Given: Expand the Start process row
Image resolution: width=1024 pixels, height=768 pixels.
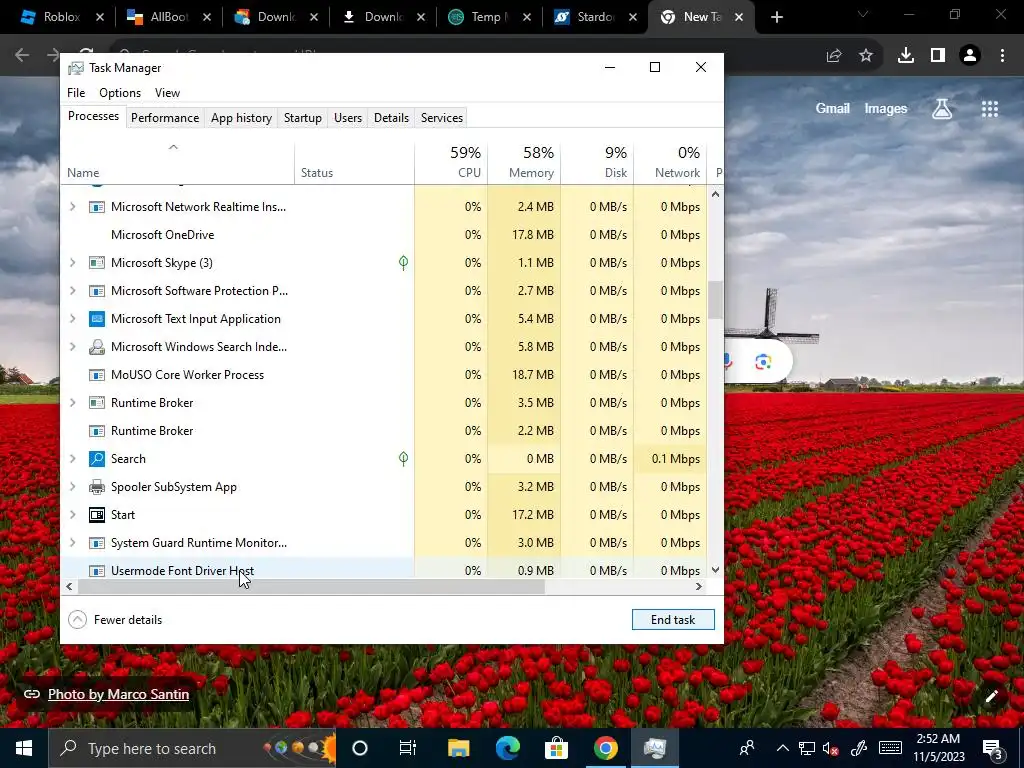Looking at the screenshot, I should point(72,515).
